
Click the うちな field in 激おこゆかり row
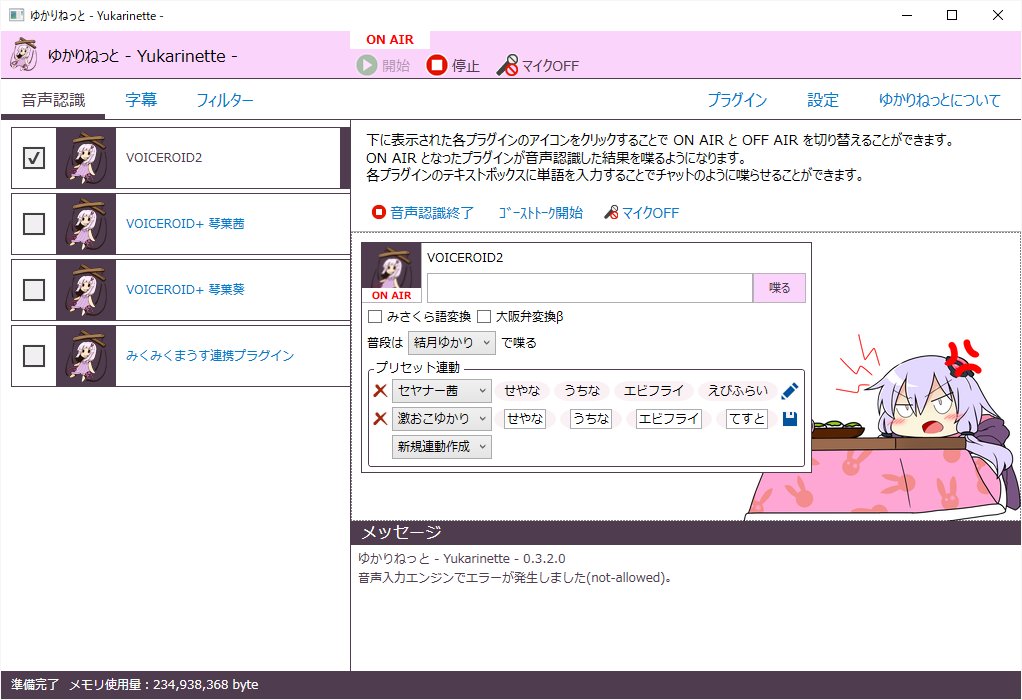[591, 418]
